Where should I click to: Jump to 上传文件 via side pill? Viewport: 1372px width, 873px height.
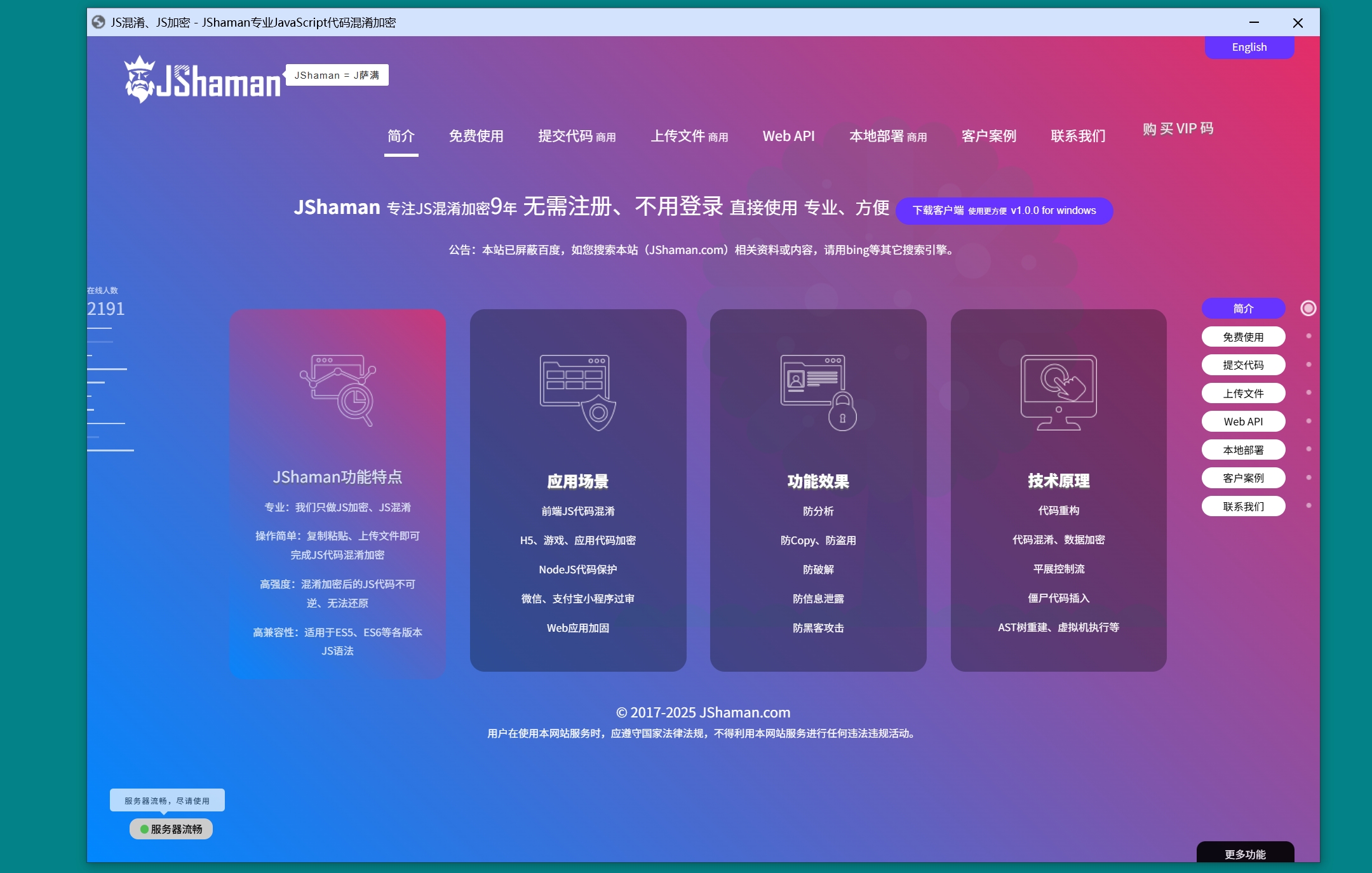click(x=1243, y=393)
